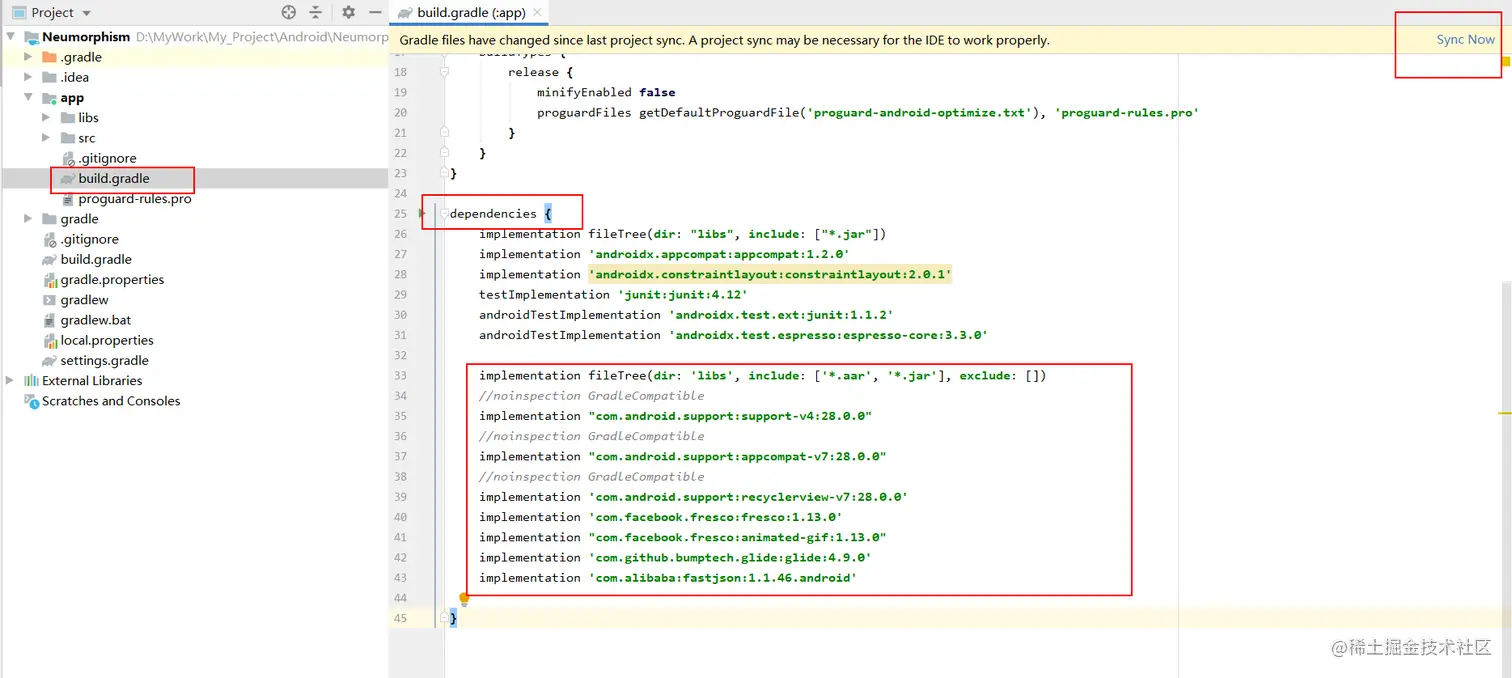The image size is (1512, 678).
Task: Fold the release block at line 18
Action: tap(444, 72)
